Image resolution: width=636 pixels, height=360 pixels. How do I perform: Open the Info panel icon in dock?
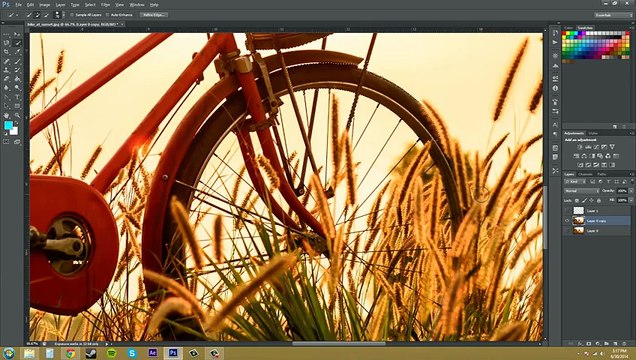[555, 88]
